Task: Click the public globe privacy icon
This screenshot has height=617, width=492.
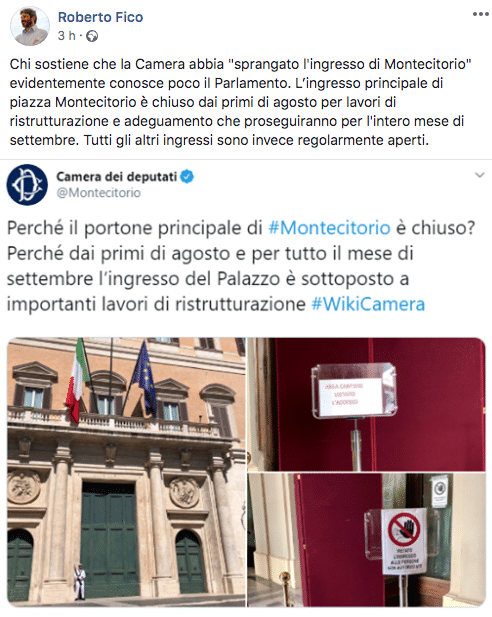Action: (x=92, y=36)
